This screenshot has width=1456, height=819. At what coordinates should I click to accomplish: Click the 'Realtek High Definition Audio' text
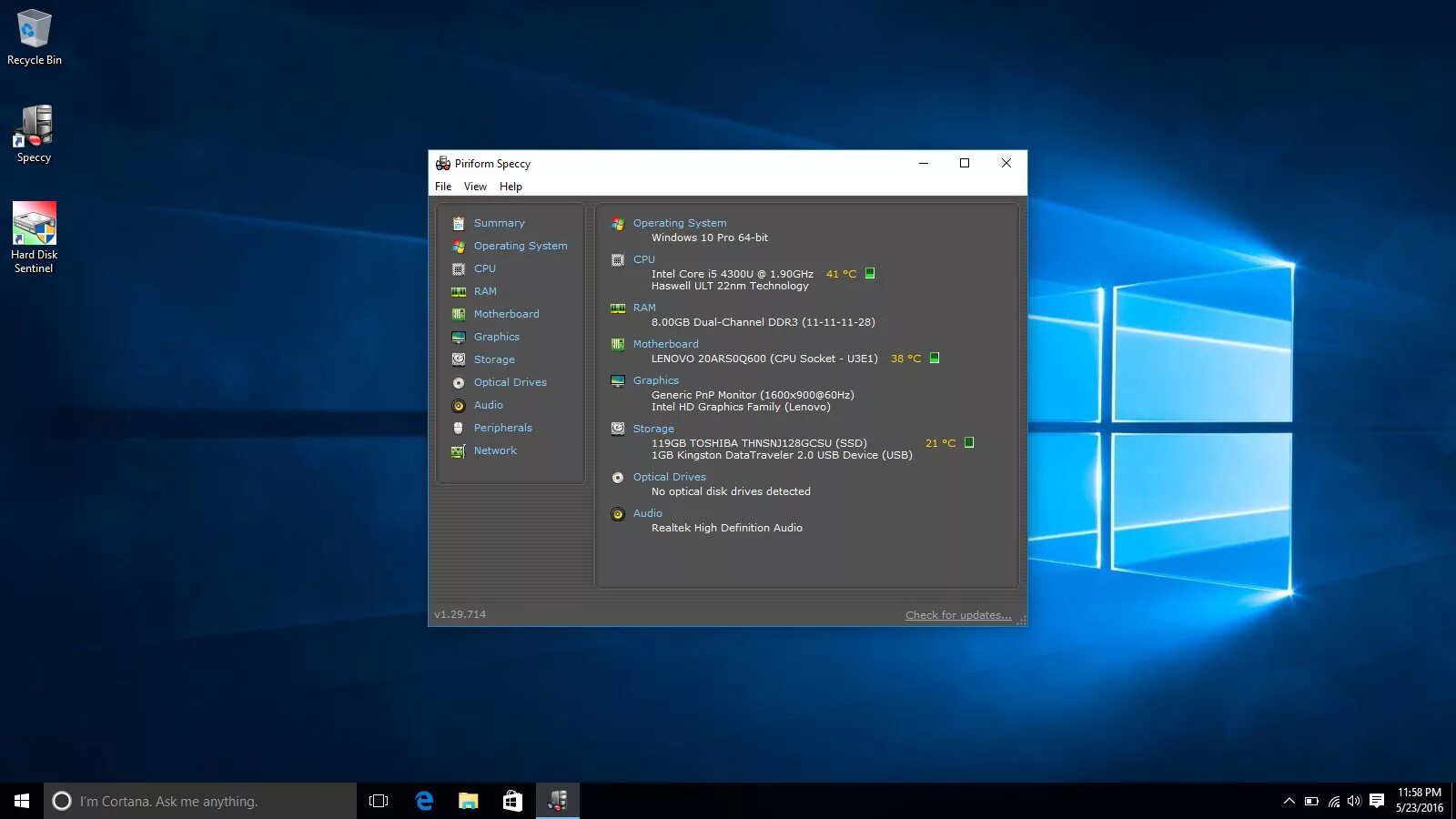point(727,528)
